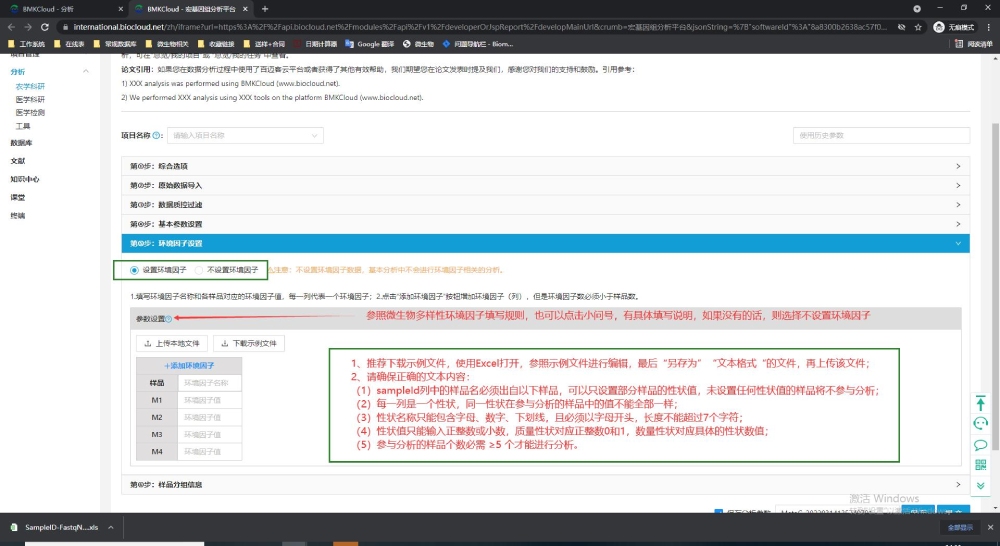Show the QR code icon
This screenshot has width=1000, height=546.
981,465
